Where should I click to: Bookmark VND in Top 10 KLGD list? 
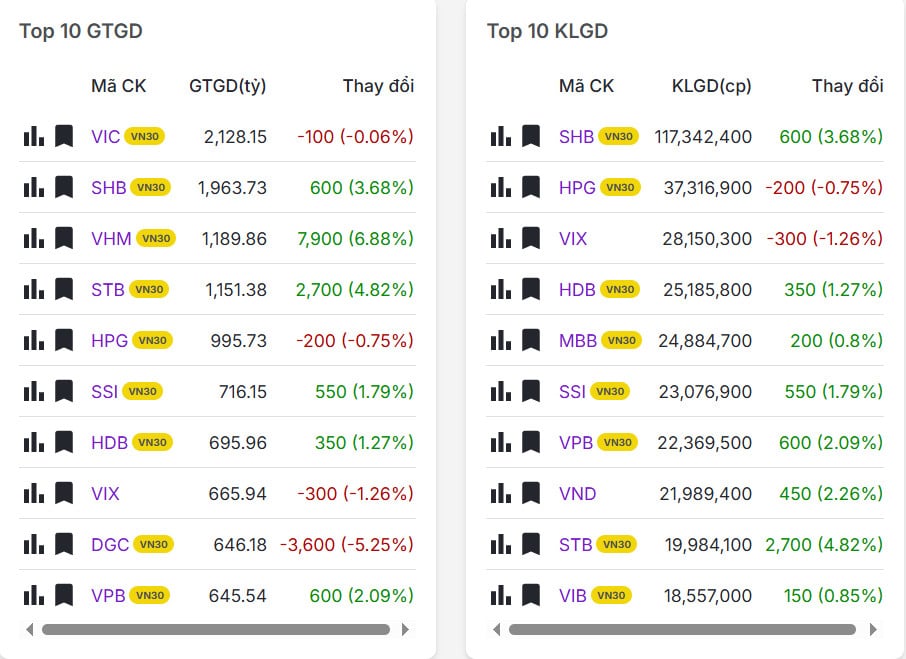click(531, 493)
